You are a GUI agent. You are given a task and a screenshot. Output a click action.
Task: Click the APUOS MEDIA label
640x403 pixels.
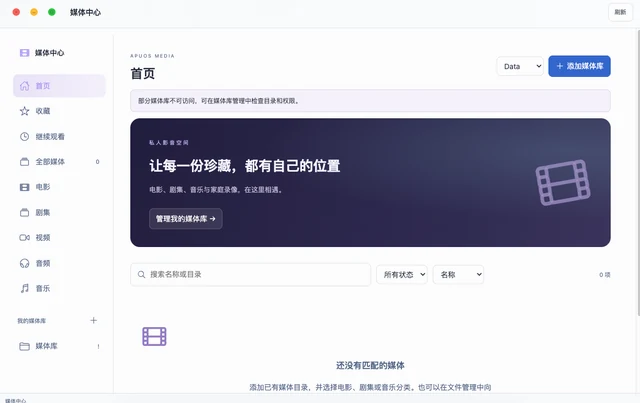point(152,56)
